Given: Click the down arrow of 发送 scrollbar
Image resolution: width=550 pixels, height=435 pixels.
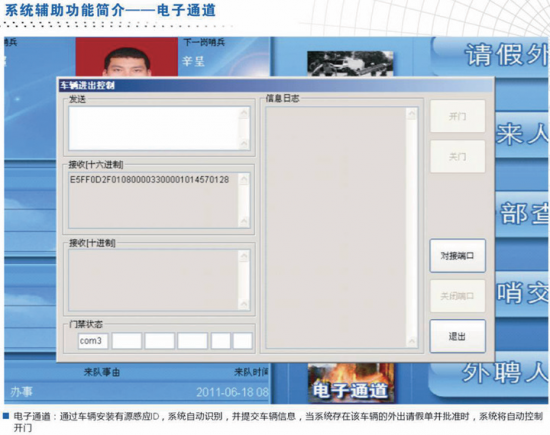Looking at the screenshot, I should pyautogui.click(x=244, y=143).
